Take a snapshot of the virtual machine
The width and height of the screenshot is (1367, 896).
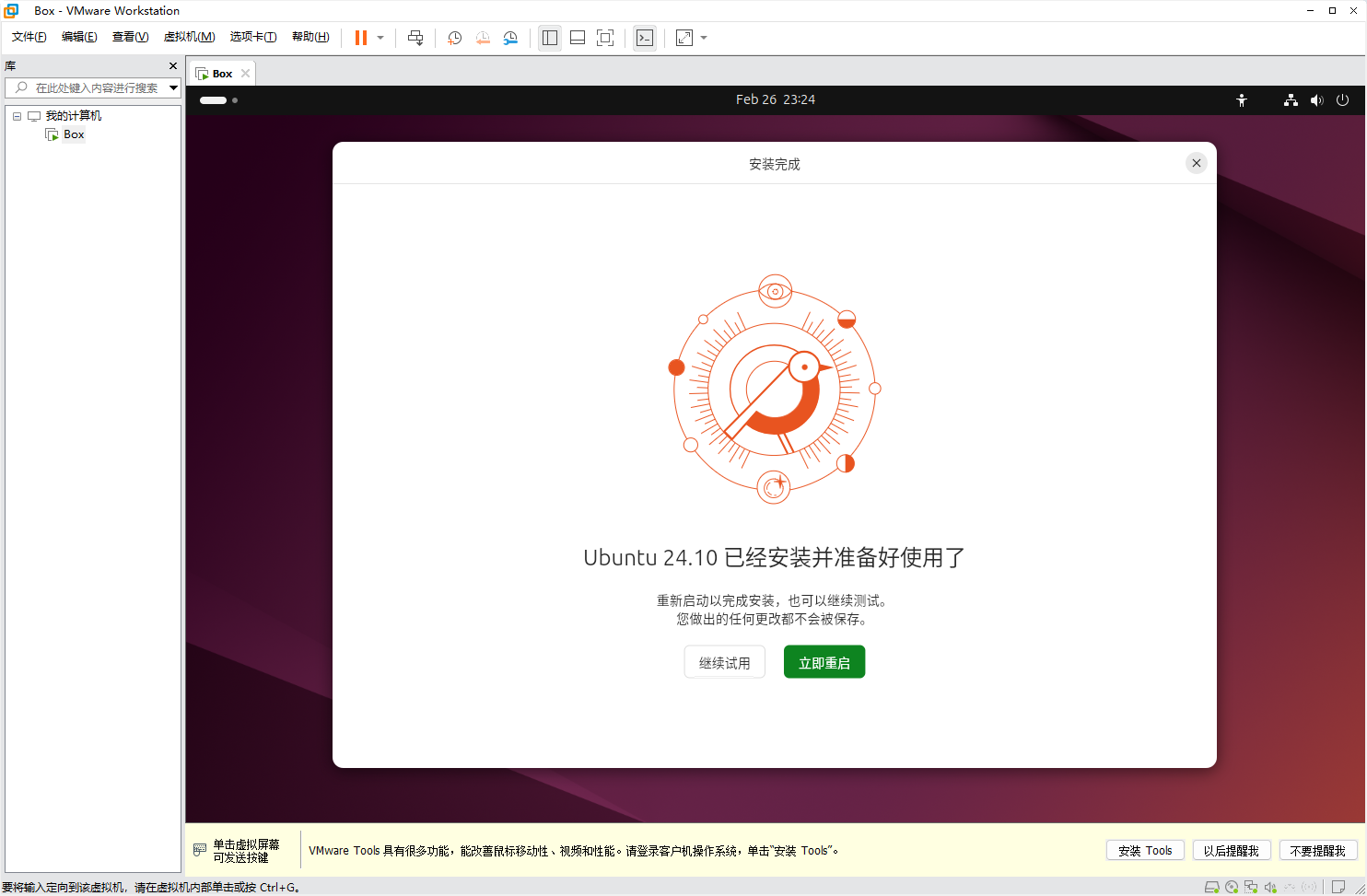tap(454, 38)
